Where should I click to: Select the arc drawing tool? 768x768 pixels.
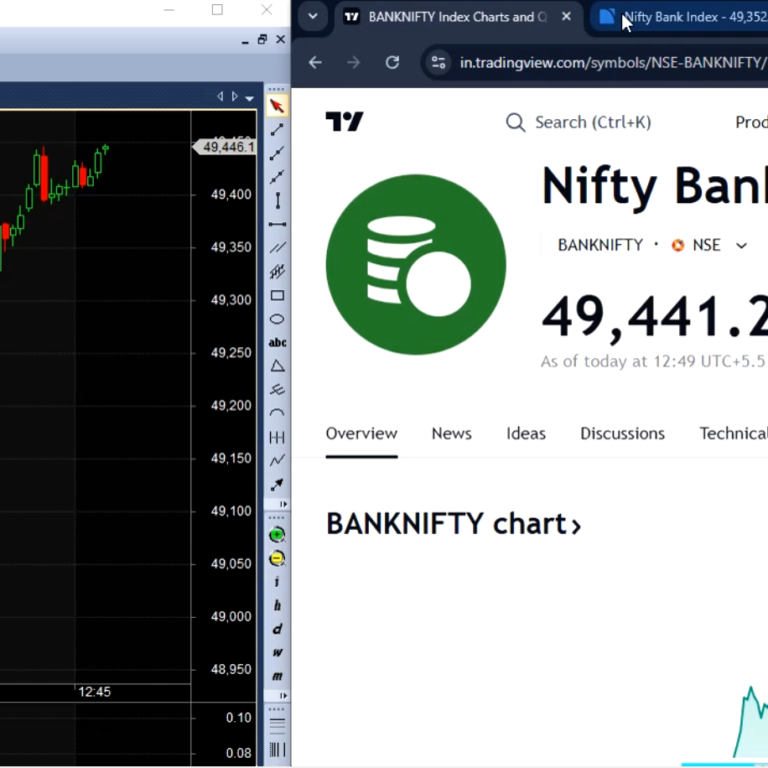[x=277, y=413]
